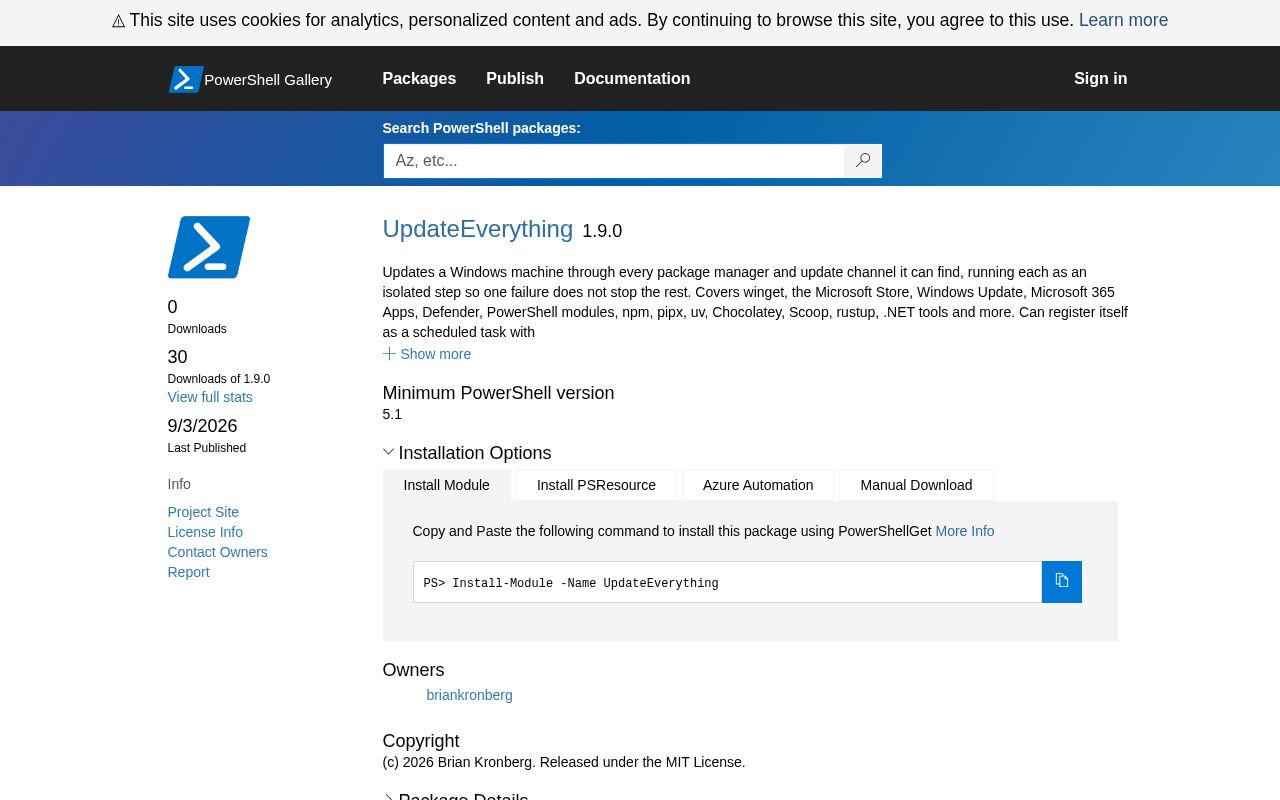This screenshot has height=800, width=1280.
Task: Click the PowerShell Gallery logo icon
Action: pos(186,79)
